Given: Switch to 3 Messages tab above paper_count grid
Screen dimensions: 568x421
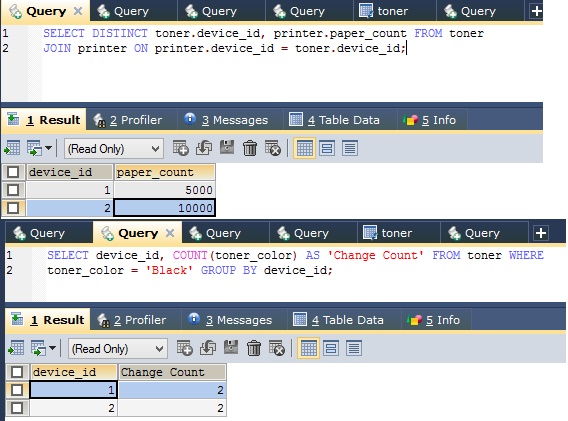Looking at the screenshot, I should [230, 120].
